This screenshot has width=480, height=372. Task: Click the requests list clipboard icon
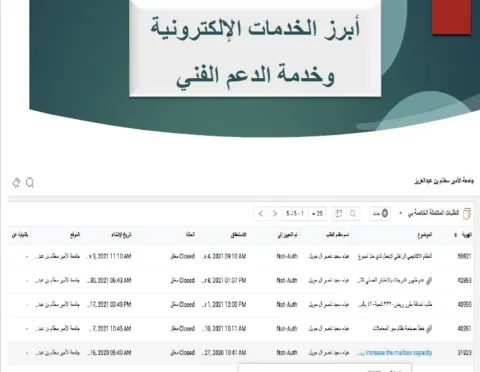point(467,213)
